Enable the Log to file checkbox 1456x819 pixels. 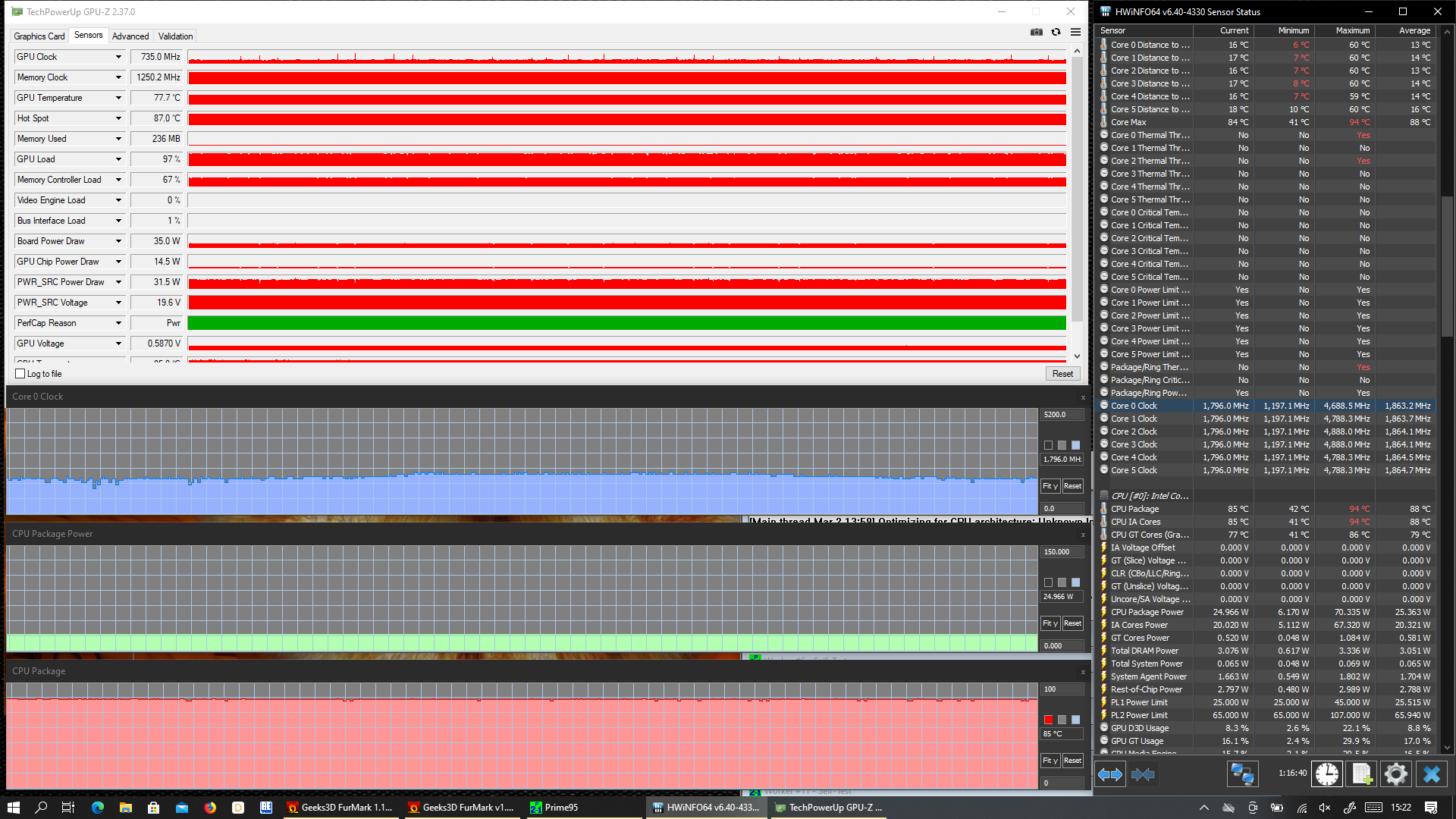click(20, 374)
